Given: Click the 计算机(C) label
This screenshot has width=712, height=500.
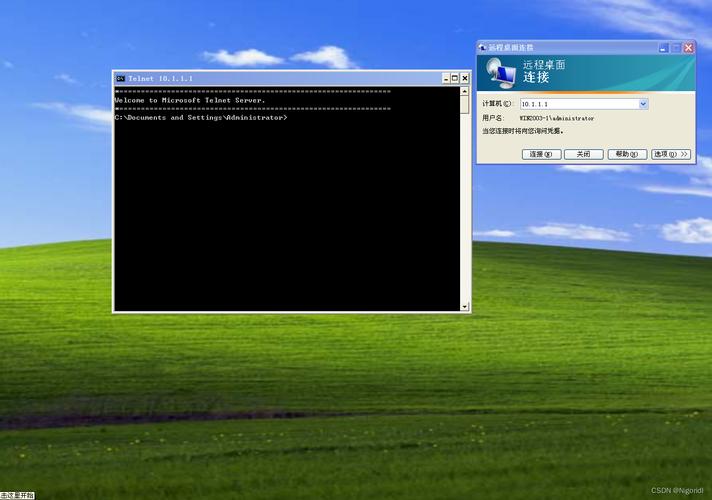Looking at the screenshot, I should point(496,104).
